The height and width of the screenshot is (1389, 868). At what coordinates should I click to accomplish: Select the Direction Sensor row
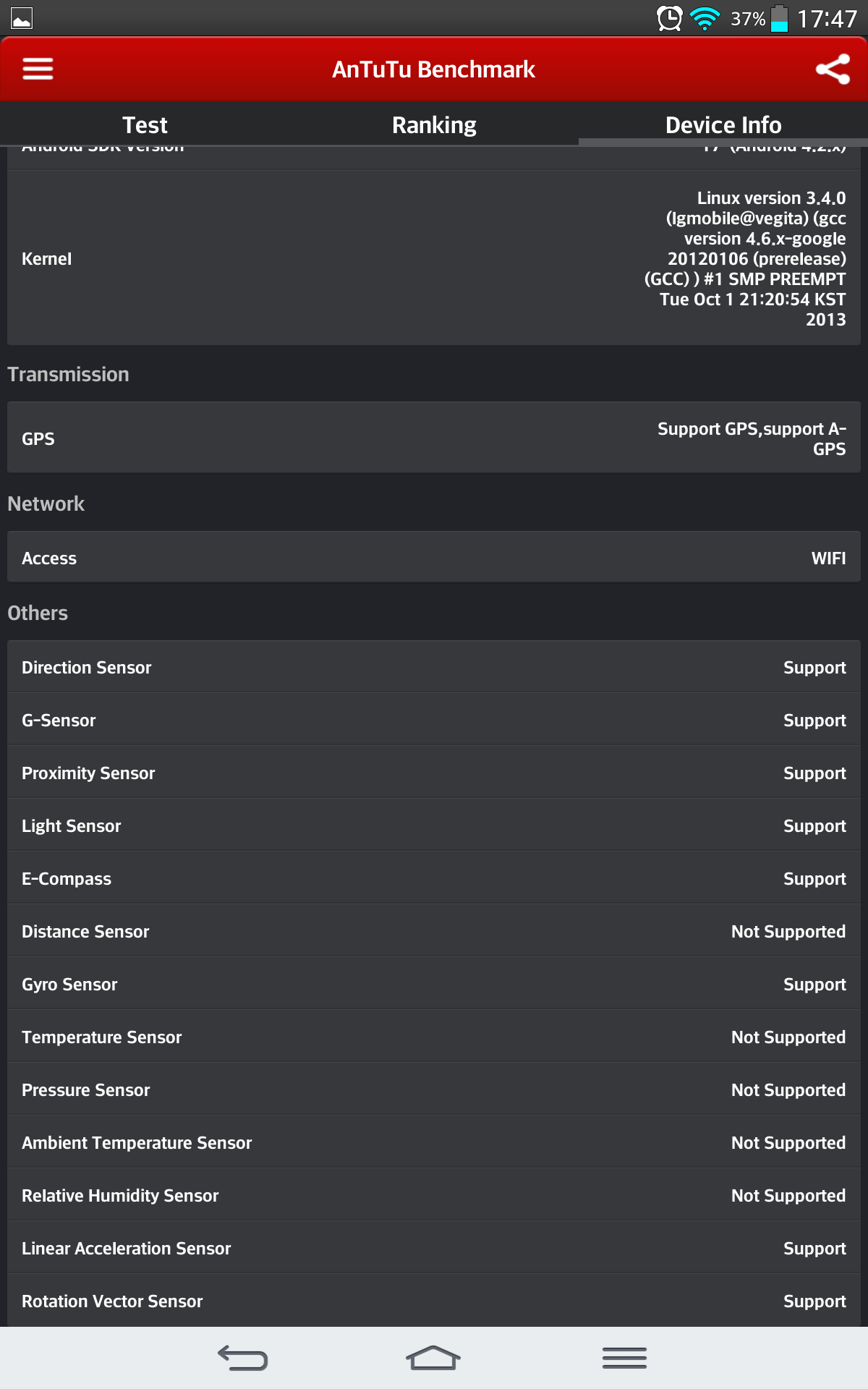tap(434, 667)
